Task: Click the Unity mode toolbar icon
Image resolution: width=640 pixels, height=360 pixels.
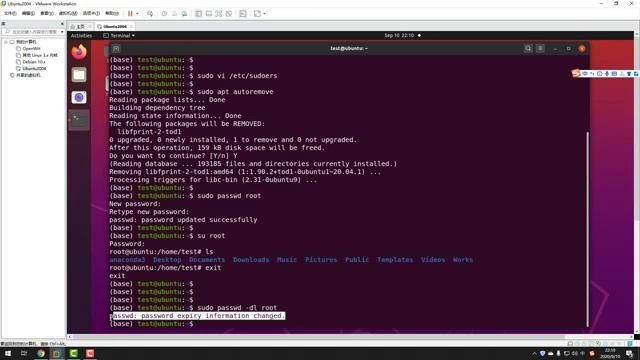Action: (x=229, y=13)
